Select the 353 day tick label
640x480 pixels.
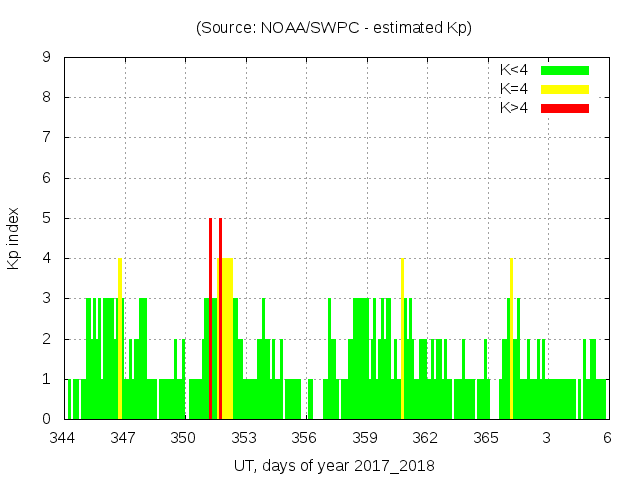coord(244,438)
